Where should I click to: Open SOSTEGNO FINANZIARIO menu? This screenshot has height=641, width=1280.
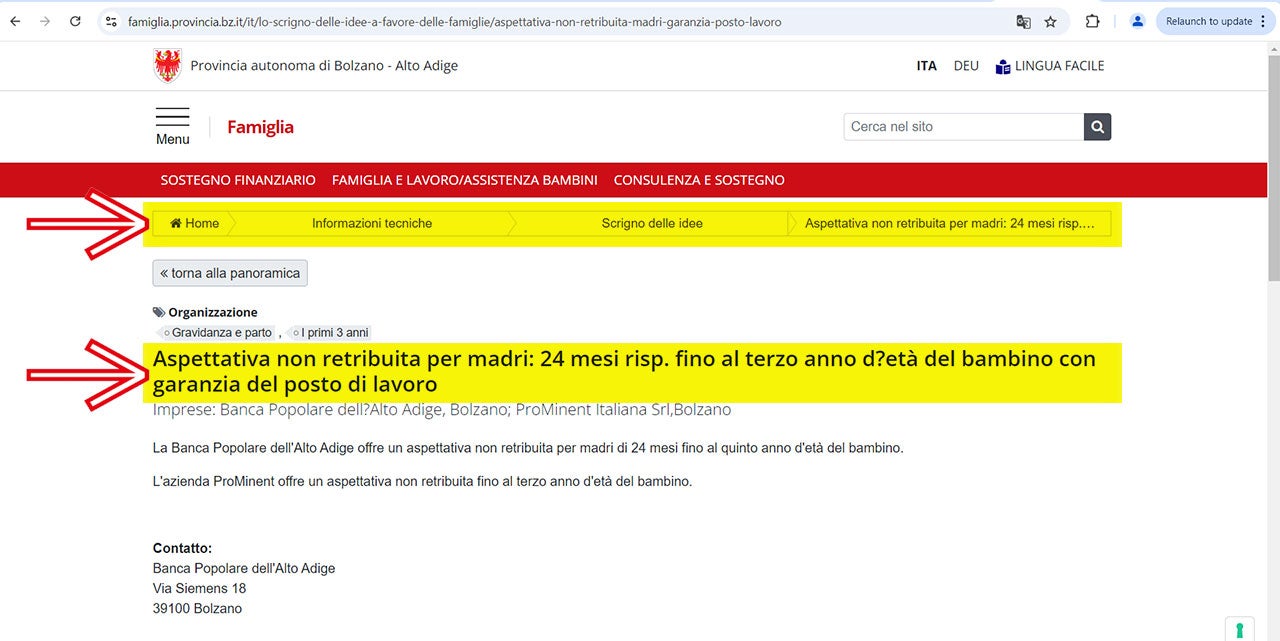238,180
